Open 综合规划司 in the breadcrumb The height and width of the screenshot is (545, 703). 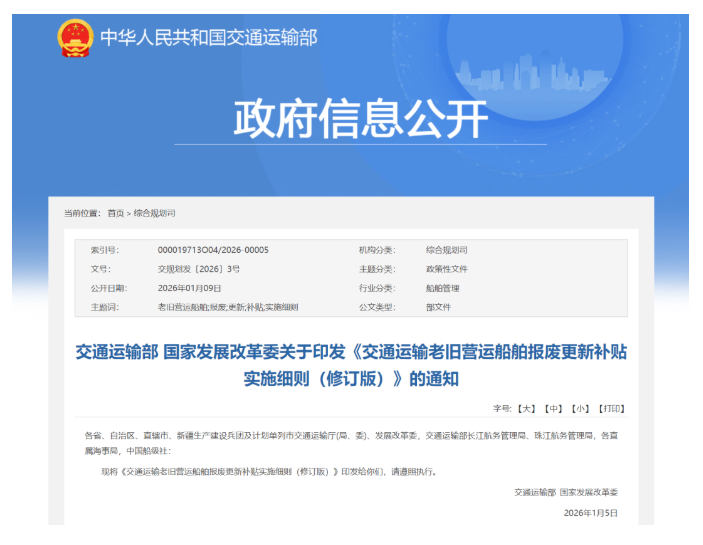pos(154,213)
